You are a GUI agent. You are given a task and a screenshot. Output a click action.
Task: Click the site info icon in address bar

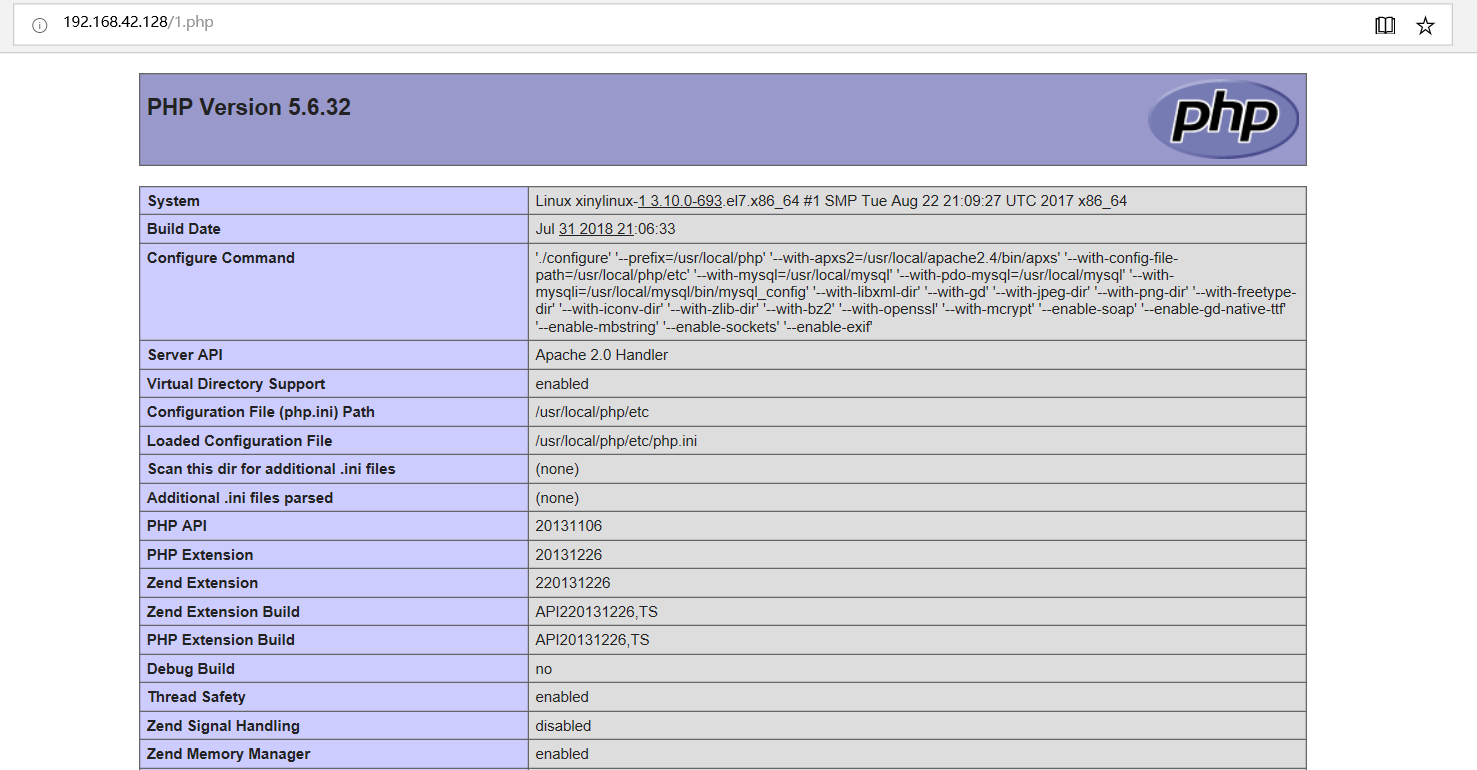coord(40,25)
